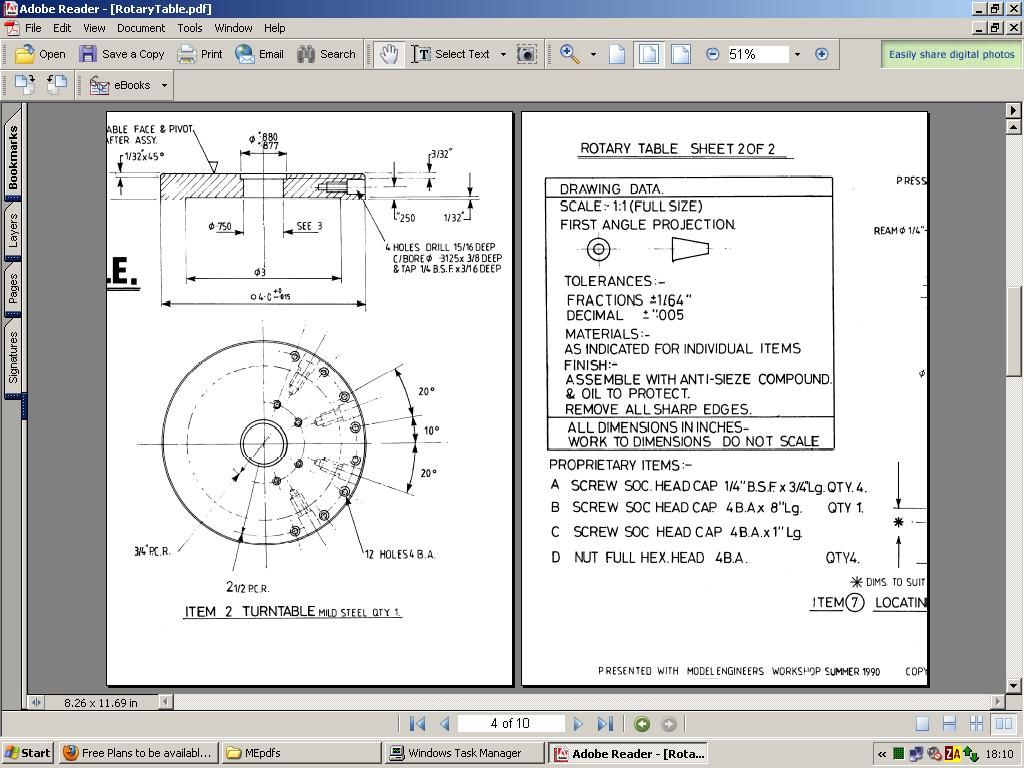The image size is (1024, 768).
Task: Click the scroll up arrow
Action: tap(1013, 127)
